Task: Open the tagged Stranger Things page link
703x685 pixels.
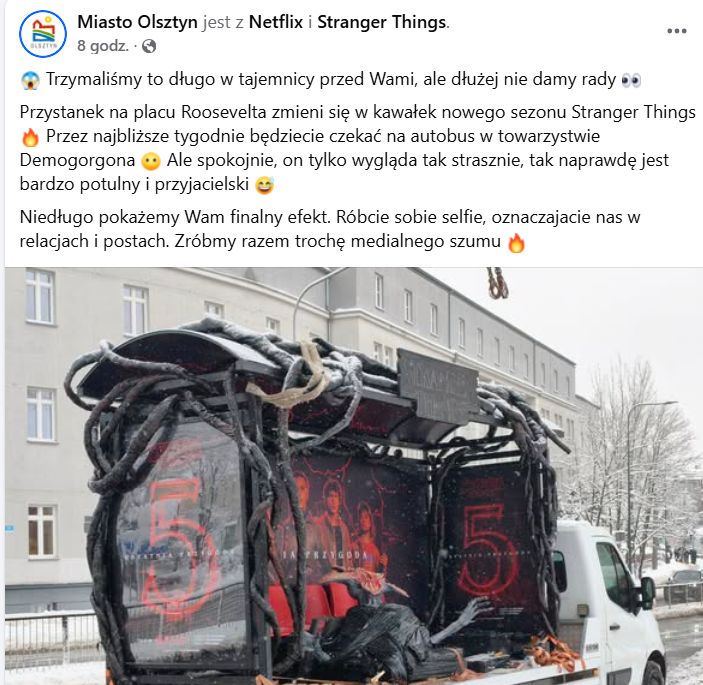Action: point(382,22)
